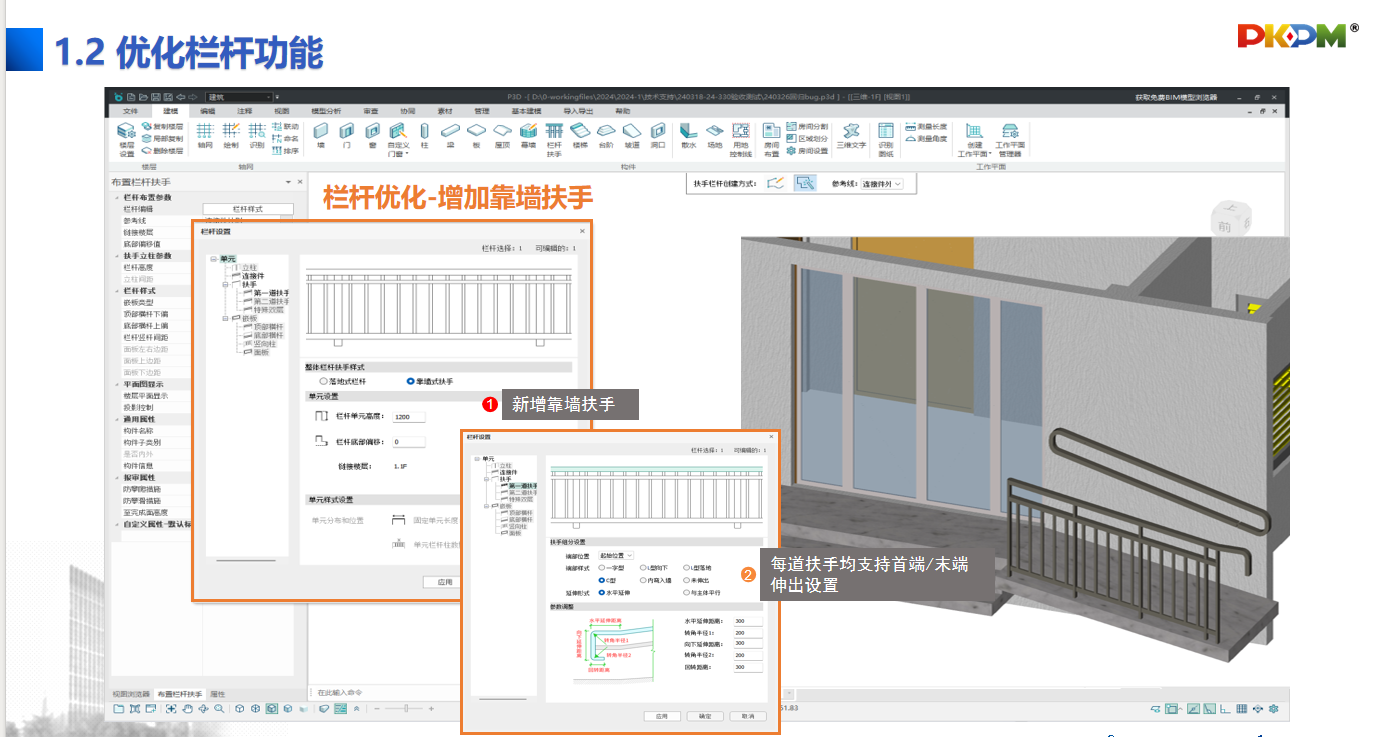The width and height of the screenshot is (1383, 737).
Task: Click the 栏杆样式 button in properties panel
Action: (x=247, y=209)
